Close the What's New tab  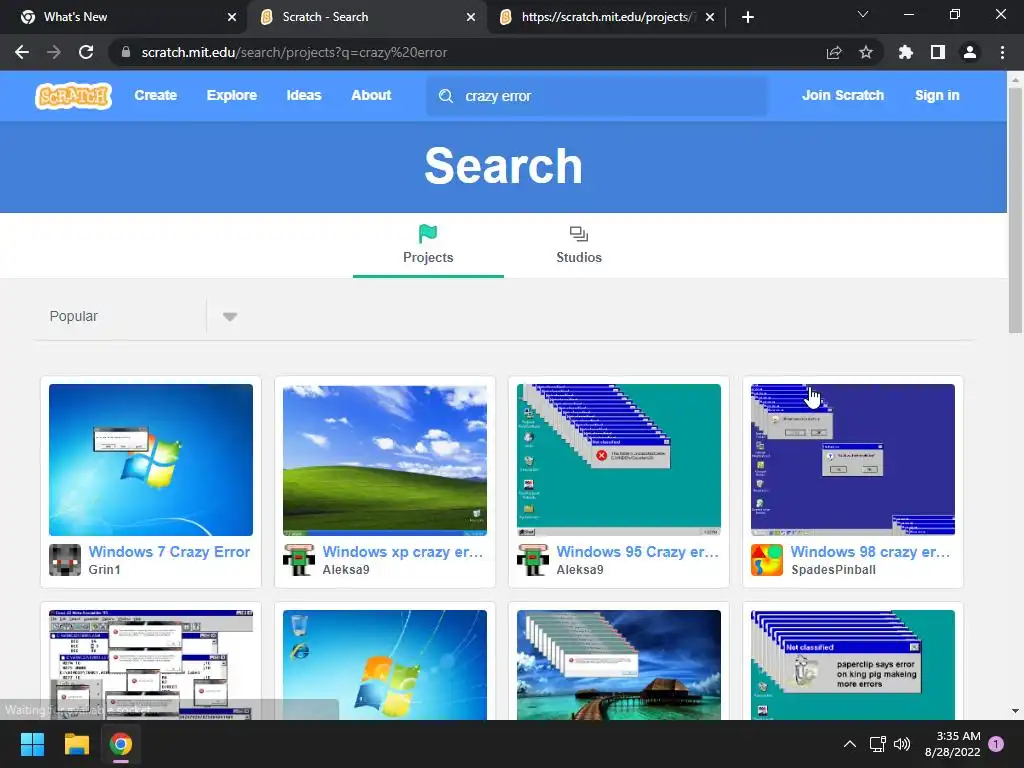(x=232, y=17)
